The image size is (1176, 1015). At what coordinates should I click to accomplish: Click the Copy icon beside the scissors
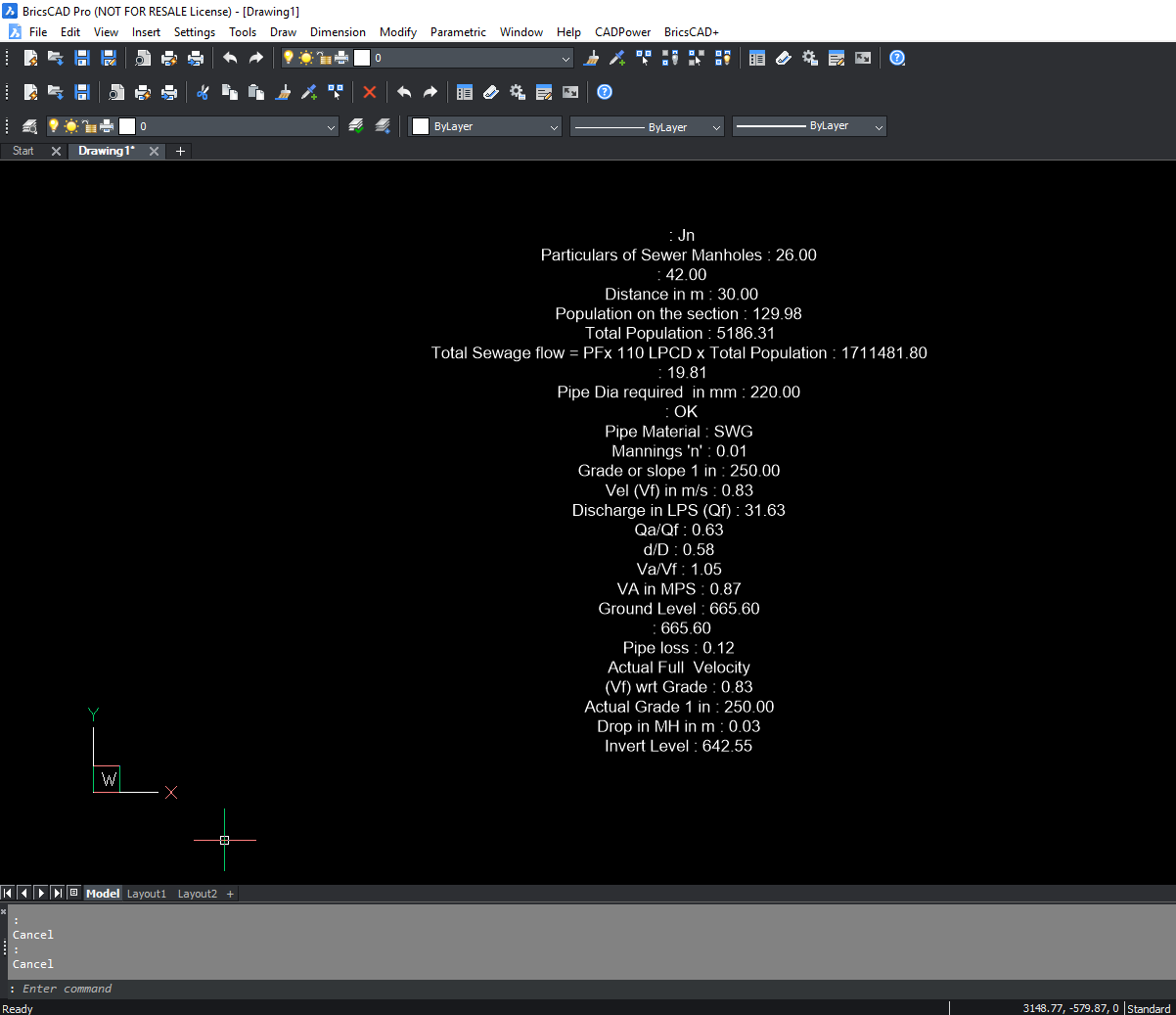[x=230, y=92]
